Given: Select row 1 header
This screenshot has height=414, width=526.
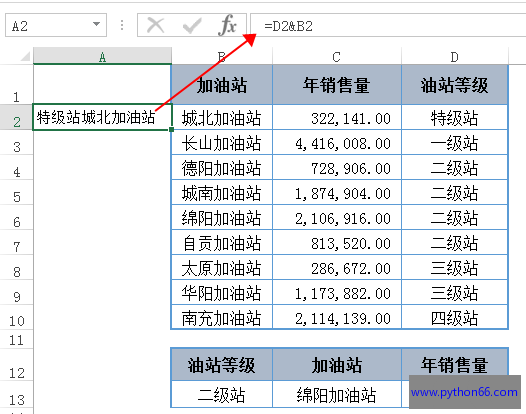Looking at the screenshot, I should 16,84.
